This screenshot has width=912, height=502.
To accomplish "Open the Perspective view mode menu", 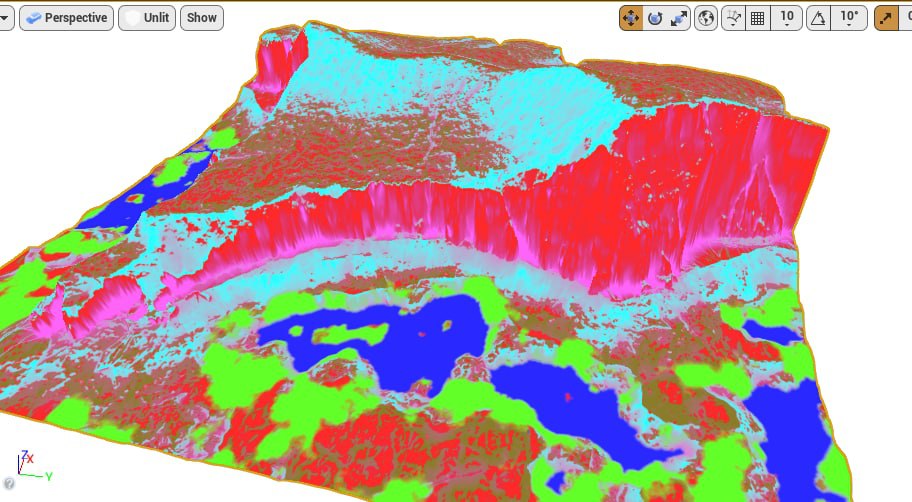I will click(x=66, y=18).
